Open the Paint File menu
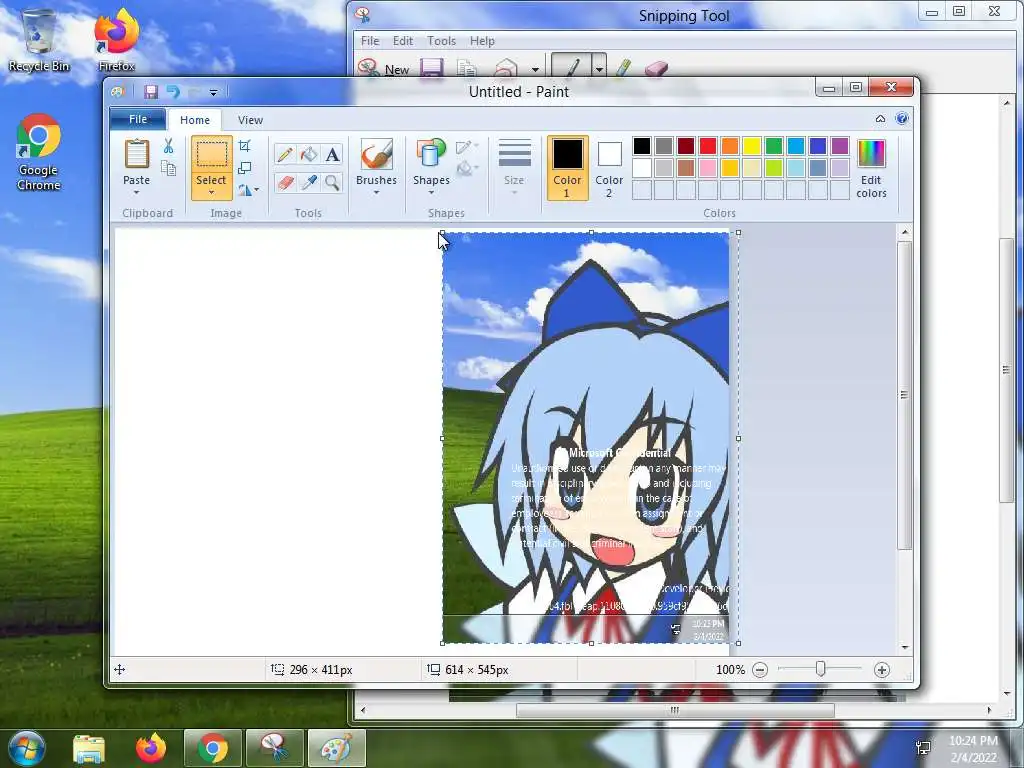Image resolution: width=1024 pixels, height=768 pixels. 138,119
